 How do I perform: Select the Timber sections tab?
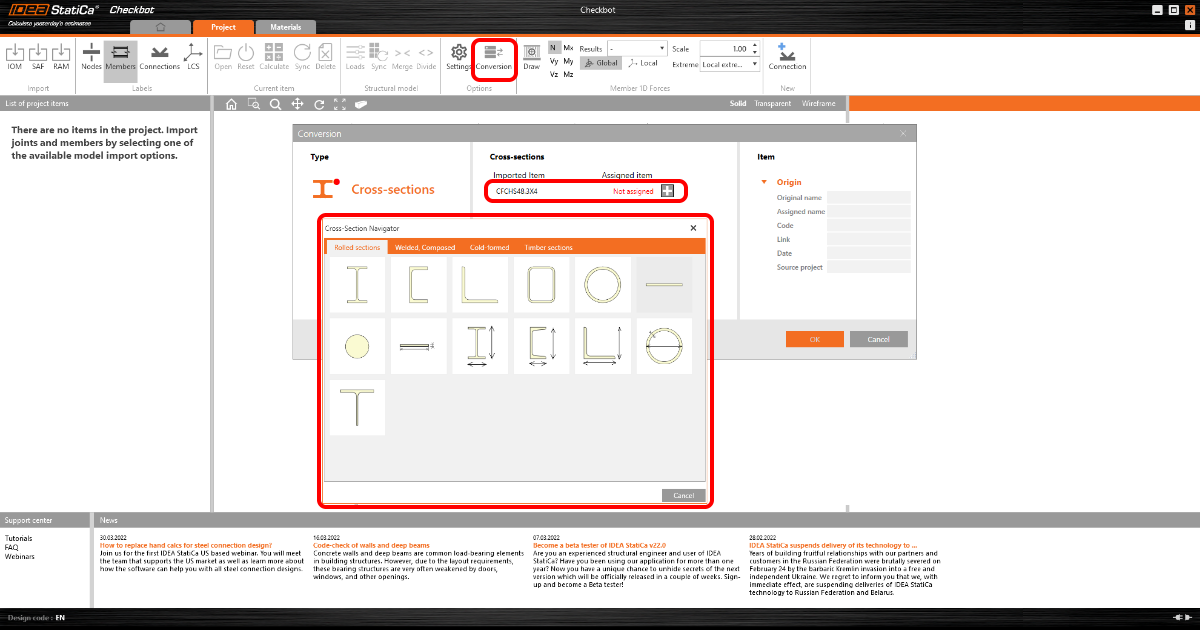[549, 247]
